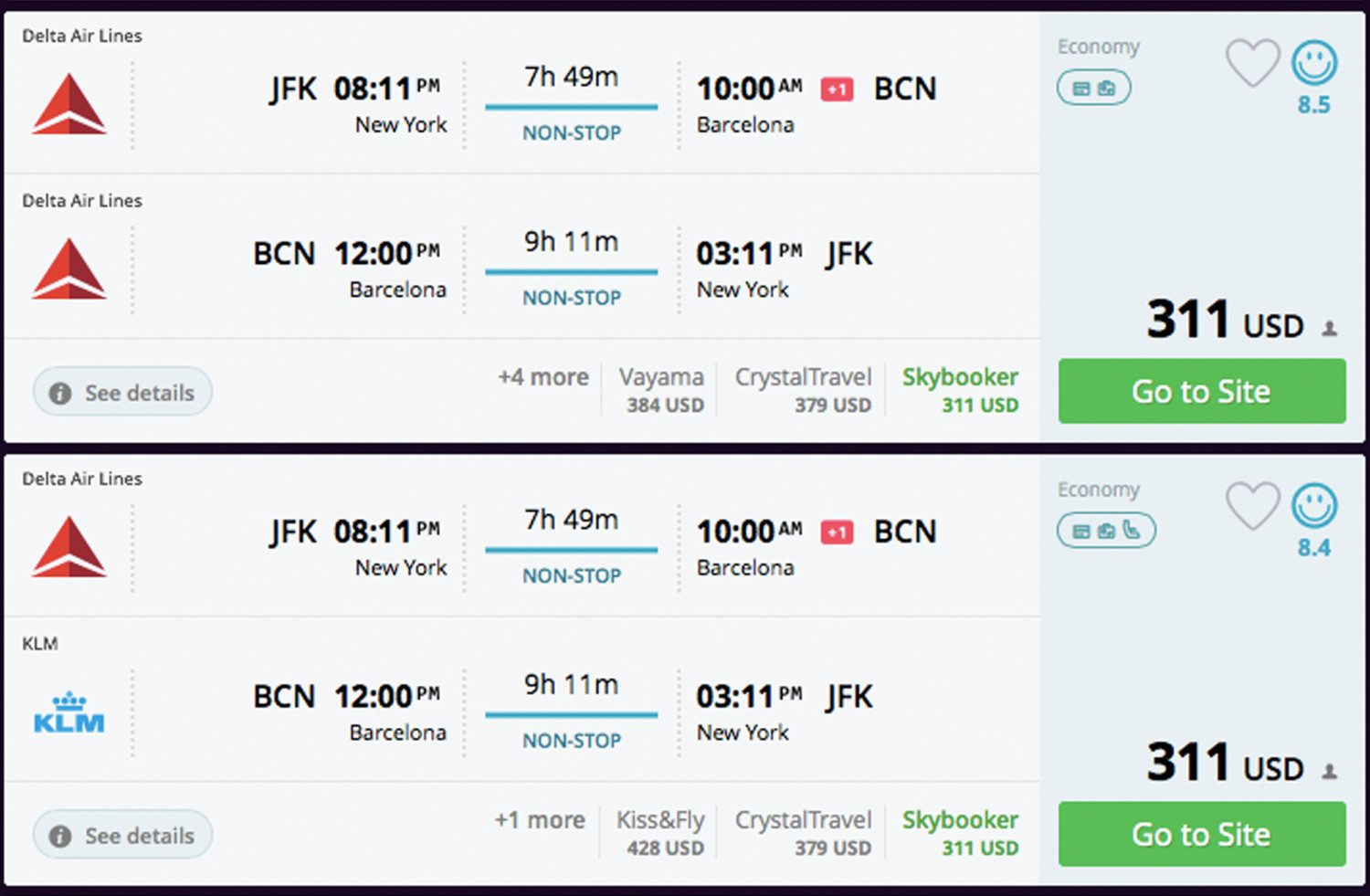Expand See details for second itinerary
Image resolution: width=1370 pixels, height=896 pixels.
click(x=123, y=836)
